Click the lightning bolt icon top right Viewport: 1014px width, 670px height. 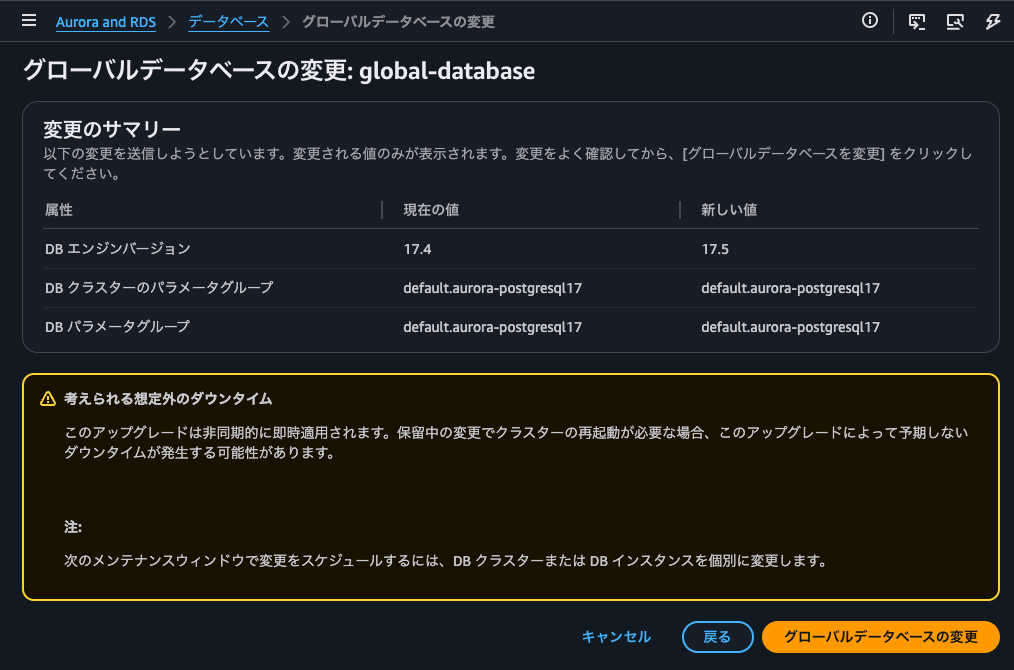(992, 20)
